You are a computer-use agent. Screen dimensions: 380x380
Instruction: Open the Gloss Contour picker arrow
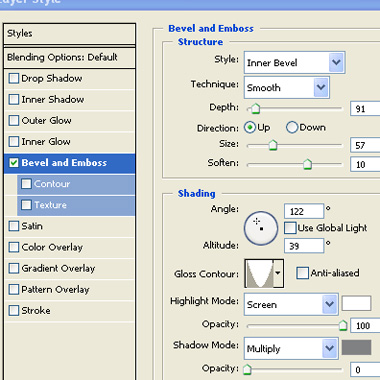(278, 273)
